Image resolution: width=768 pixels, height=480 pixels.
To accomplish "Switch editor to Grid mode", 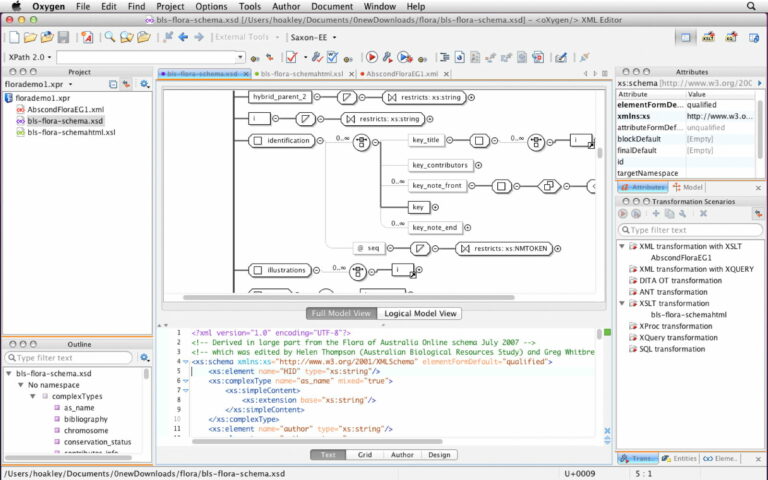I will (365, 455).
